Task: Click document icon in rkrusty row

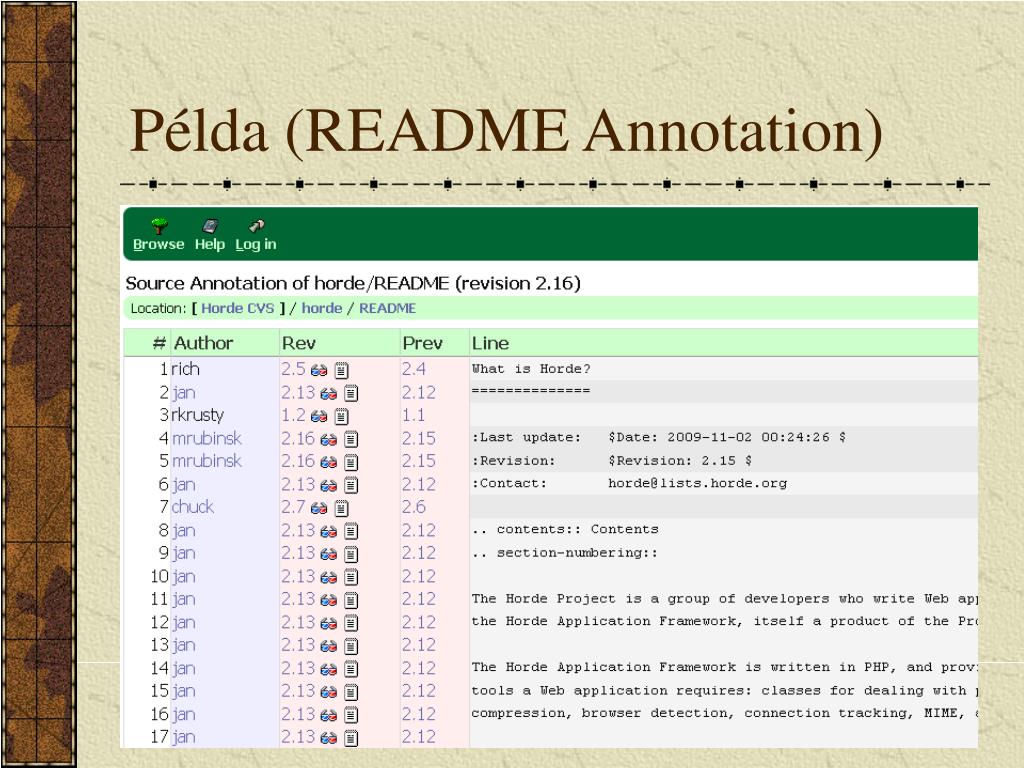Action: [x=342, y=416]
